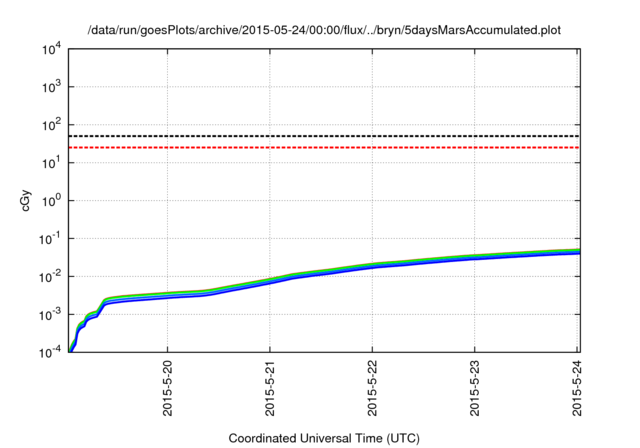Click the red dashed threshold line

324,147
